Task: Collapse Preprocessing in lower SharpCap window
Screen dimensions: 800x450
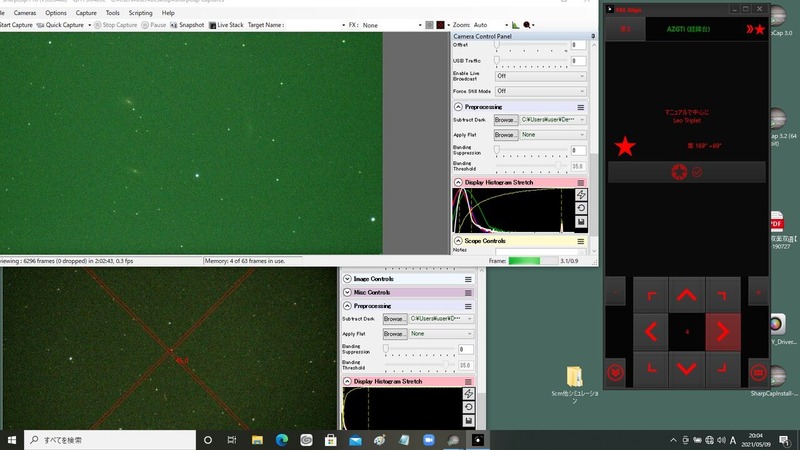Action: click(347, 306)
